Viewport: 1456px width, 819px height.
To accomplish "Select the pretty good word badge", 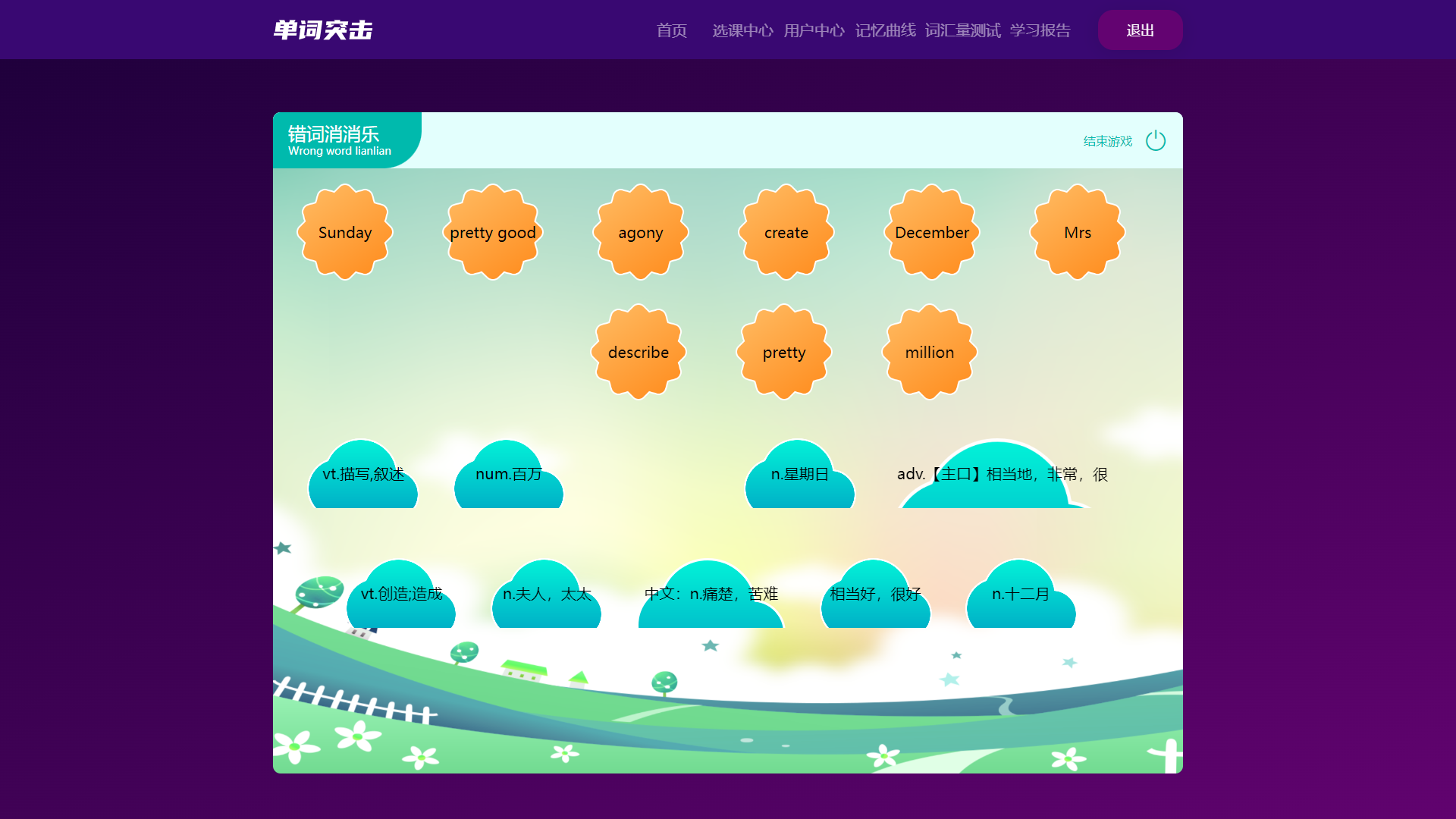I will 493,233.
